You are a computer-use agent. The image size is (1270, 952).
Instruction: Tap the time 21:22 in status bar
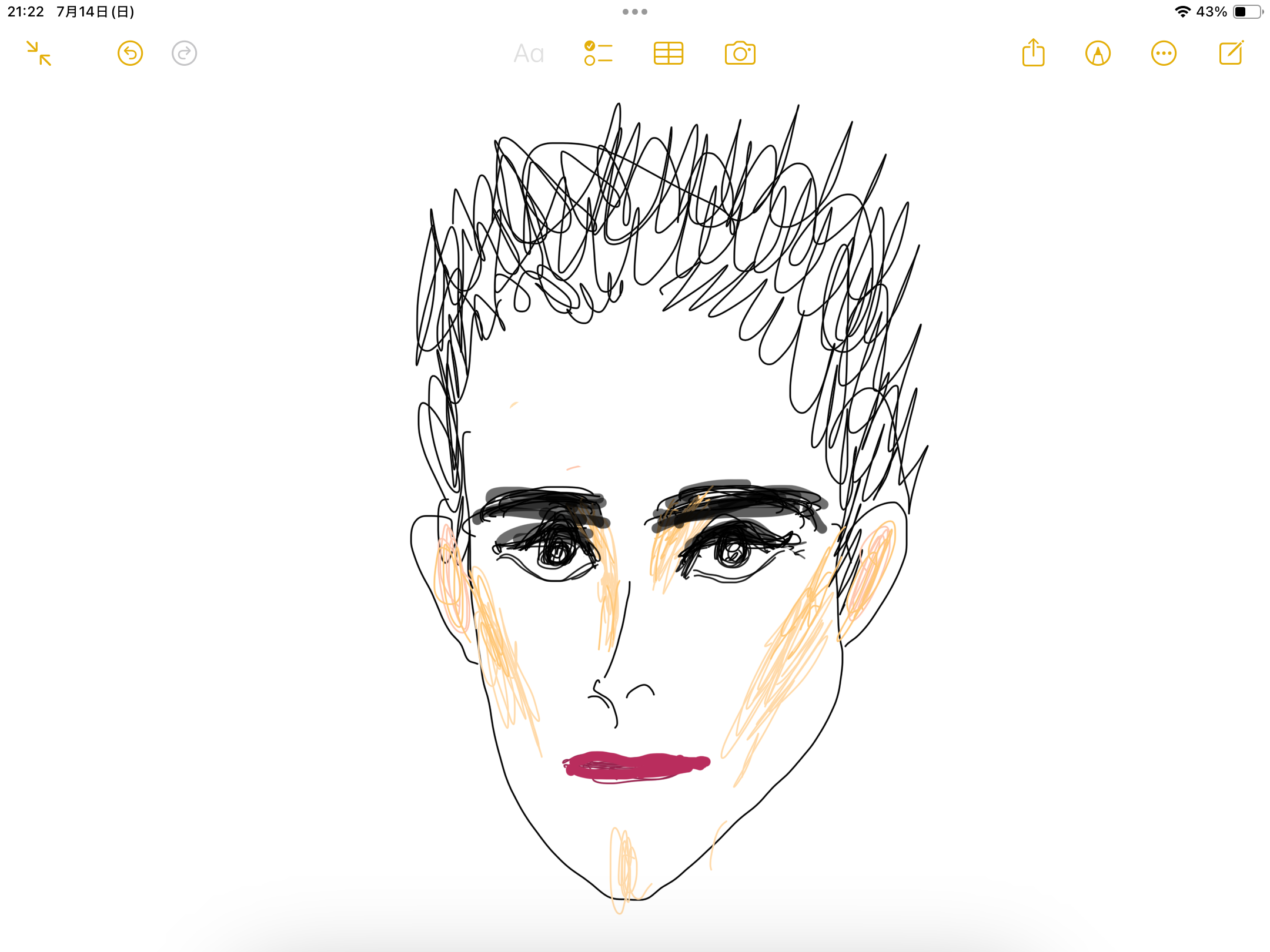pos(26,12)
